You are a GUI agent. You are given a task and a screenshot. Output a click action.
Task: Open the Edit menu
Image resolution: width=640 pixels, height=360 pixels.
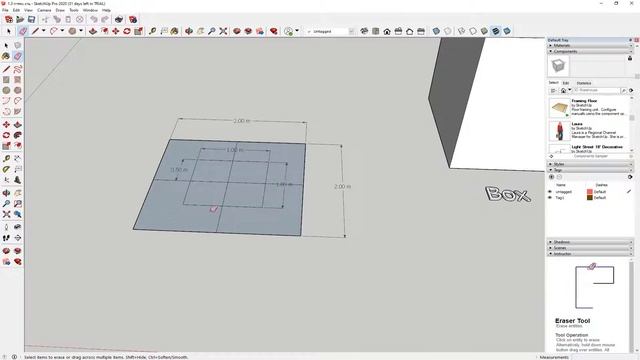click(16, 10)
